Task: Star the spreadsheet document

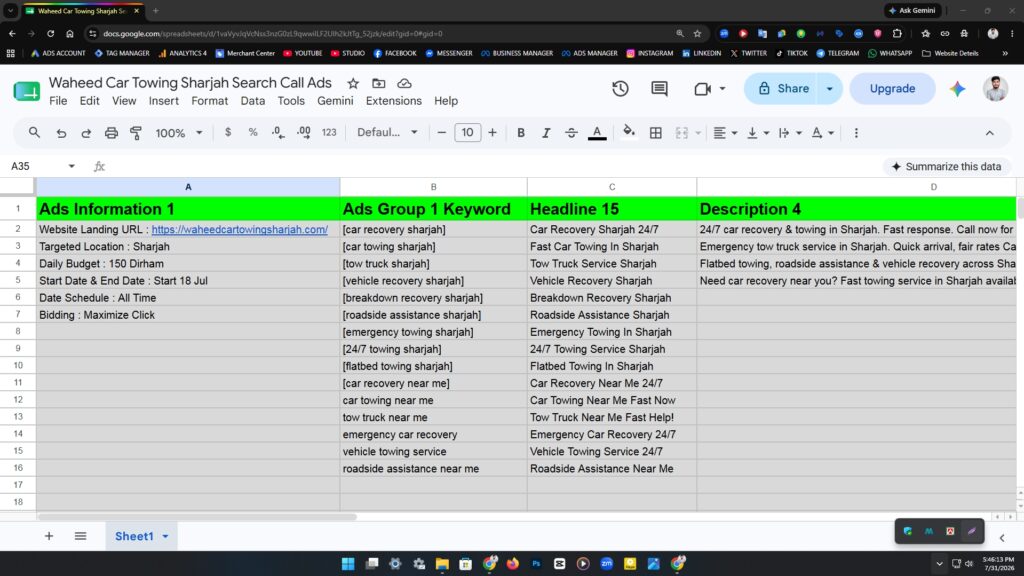Action: pos(353,83)
